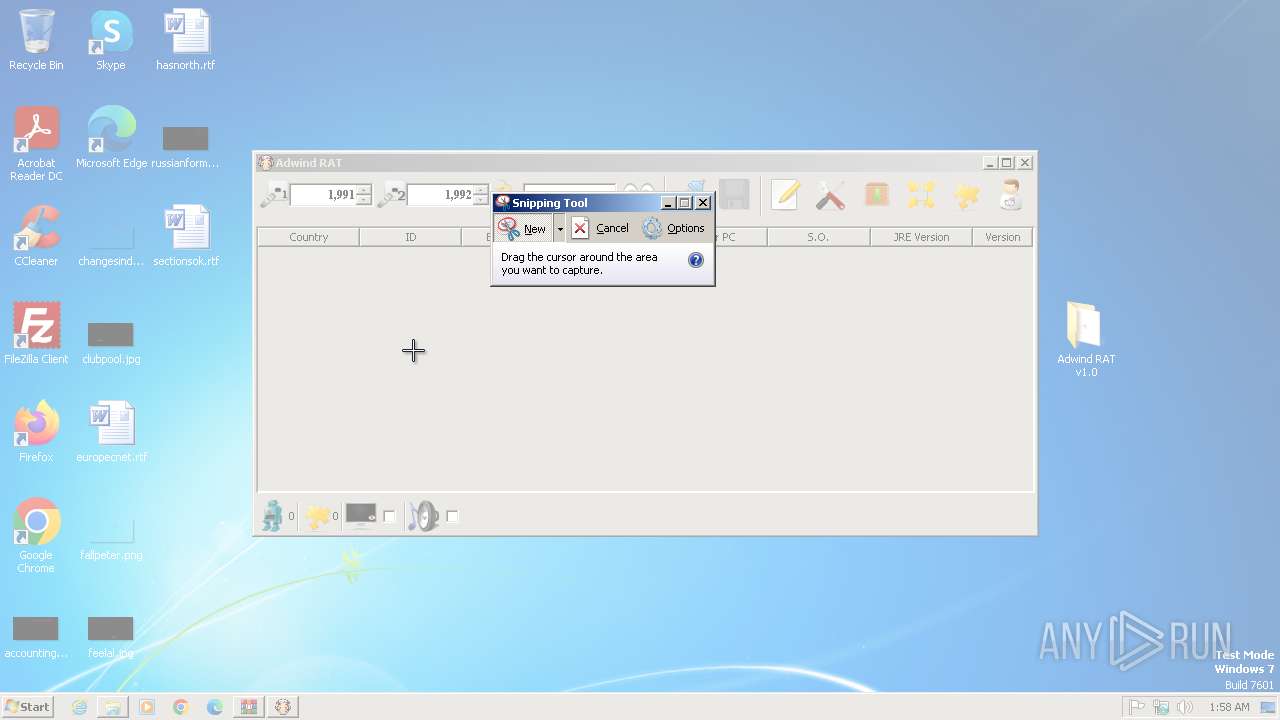Open Acrobat Reader DC shortcut

[x=36, y=144]
